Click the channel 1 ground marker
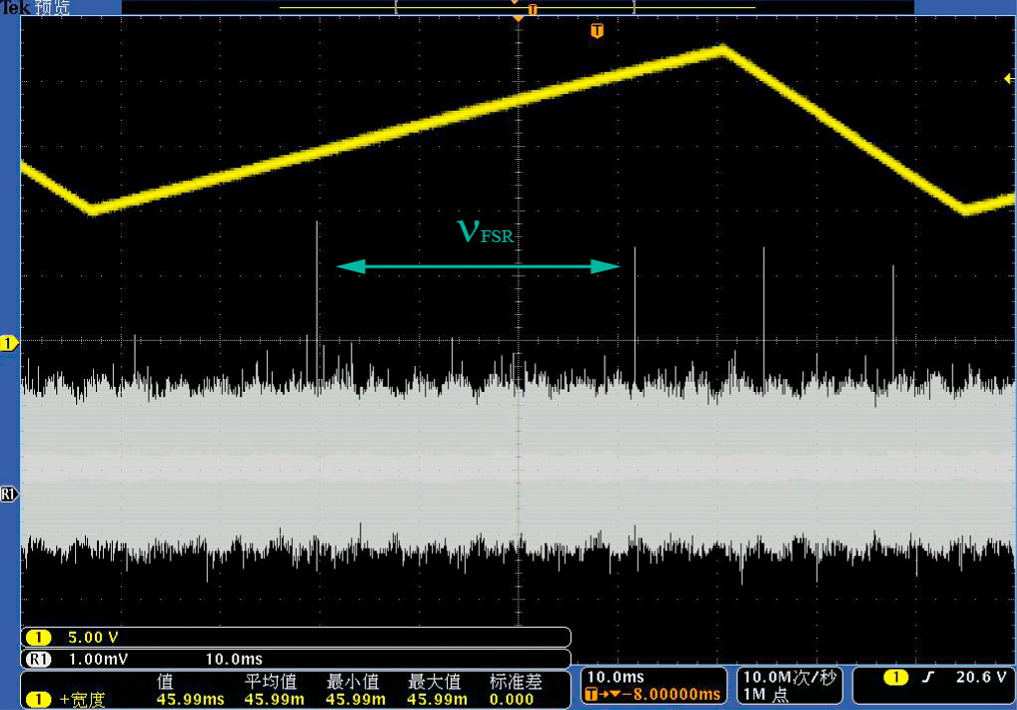 pyautogui.click(x=9, y=344)
